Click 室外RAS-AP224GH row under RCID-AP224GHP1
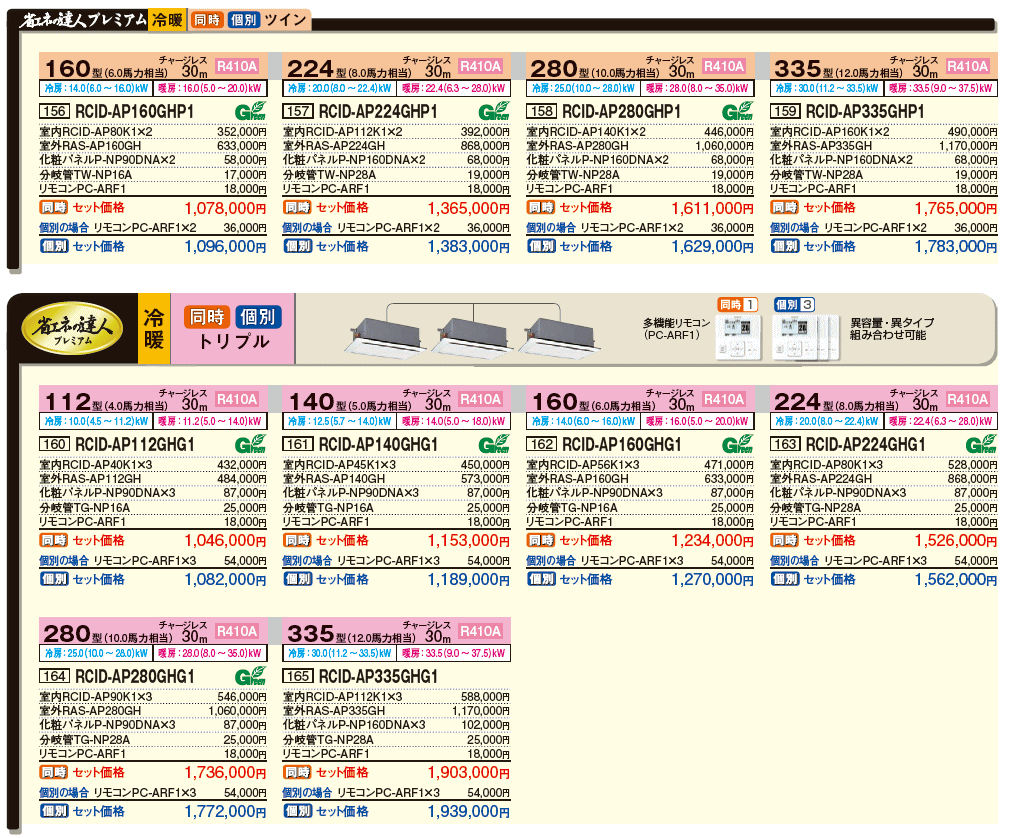 pyautogui.click(x=396, y=146)
